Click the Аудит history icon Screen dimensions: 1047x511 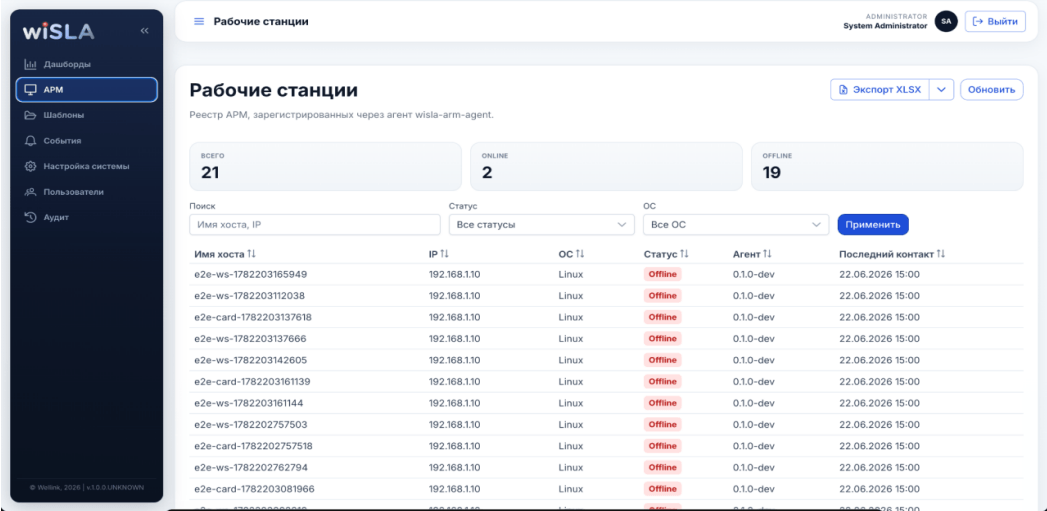pos(30,217)
